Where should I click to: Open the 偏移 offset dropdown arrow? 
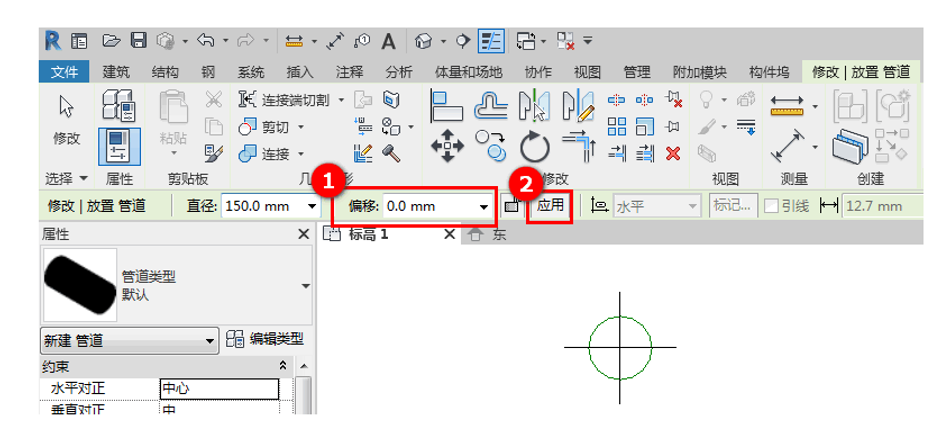pos(484,207)
